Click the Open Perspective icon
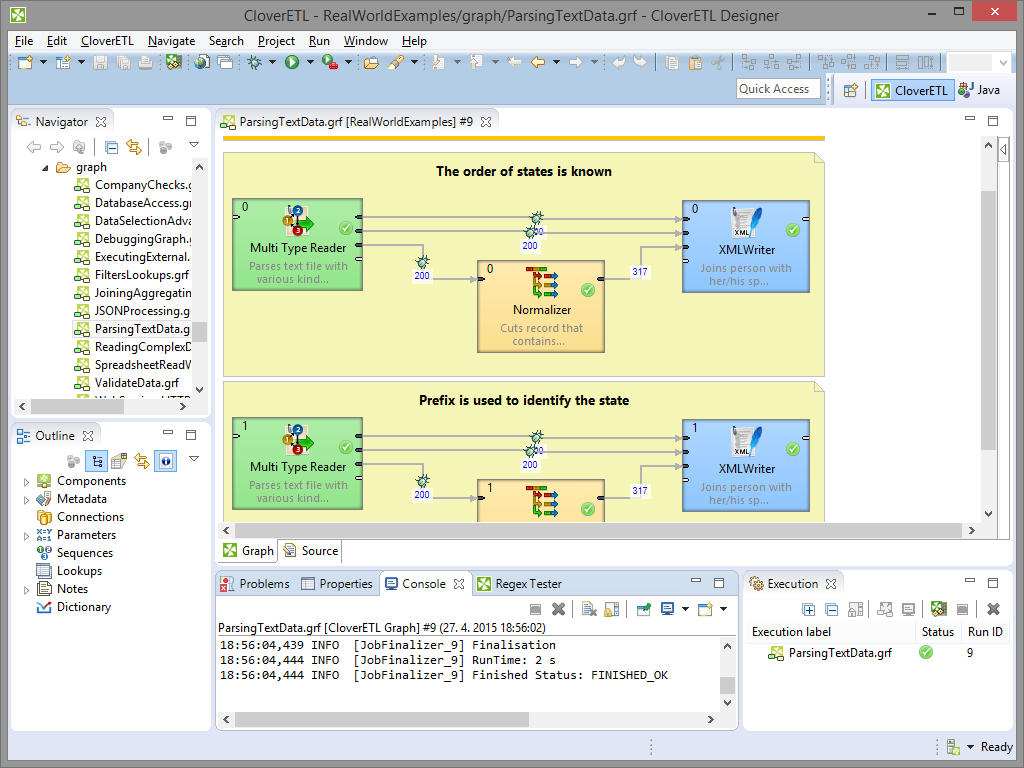 click(850, 90)
